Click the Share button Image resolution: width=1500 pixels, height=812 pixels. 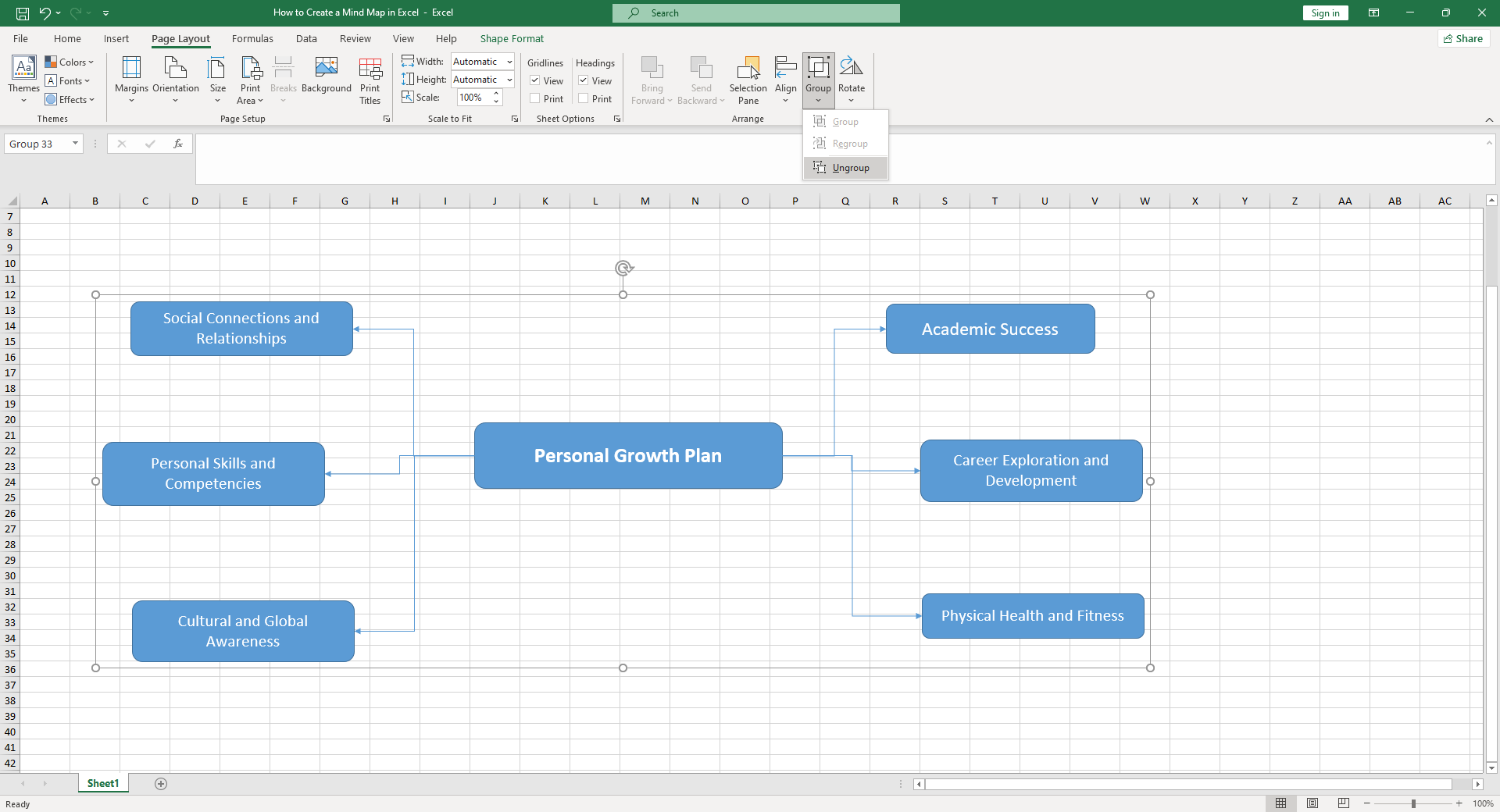[x=1462, y=38]
